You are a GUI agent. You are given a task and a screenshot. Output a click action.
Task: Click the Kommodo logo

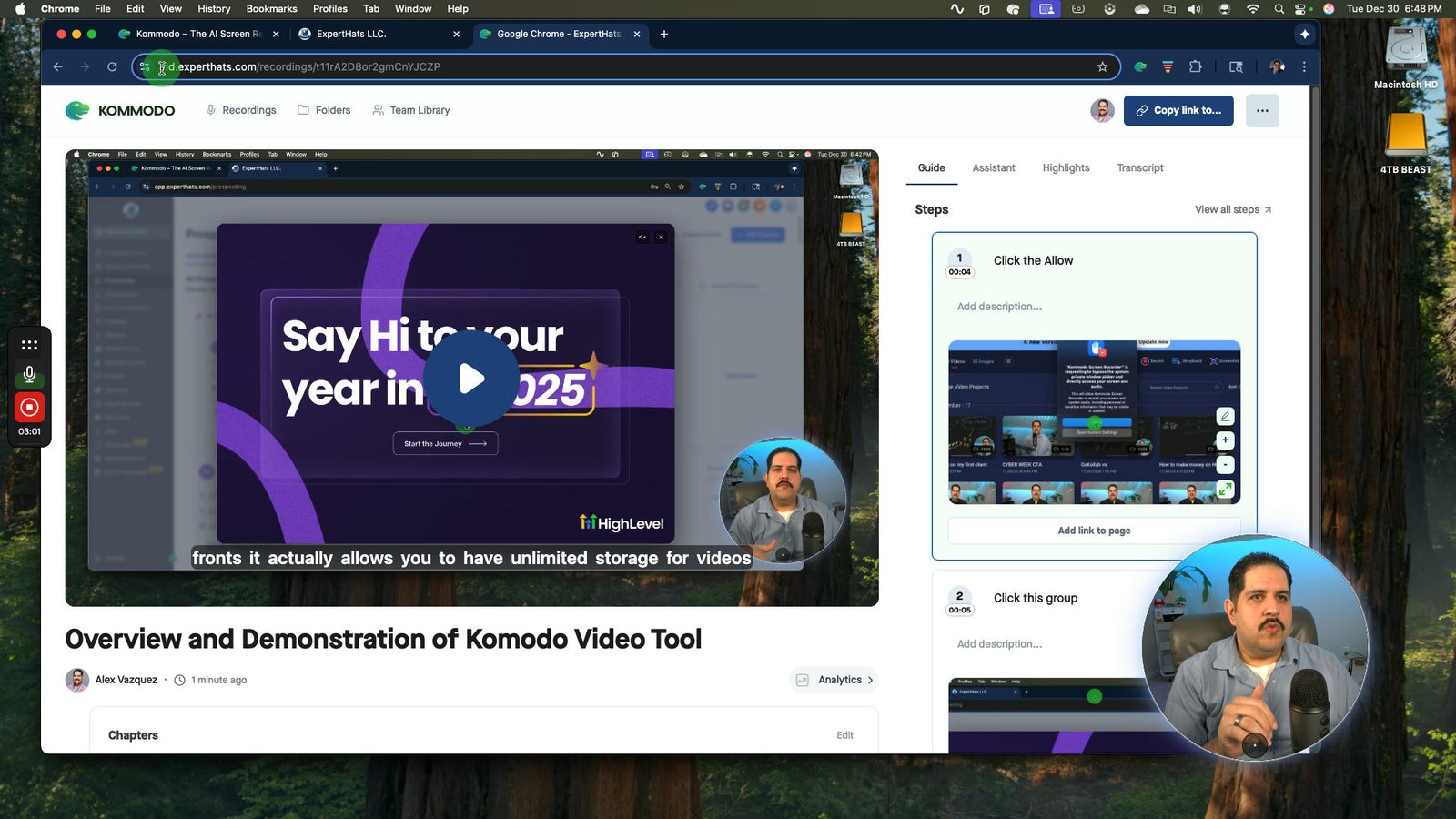[120, 110]
